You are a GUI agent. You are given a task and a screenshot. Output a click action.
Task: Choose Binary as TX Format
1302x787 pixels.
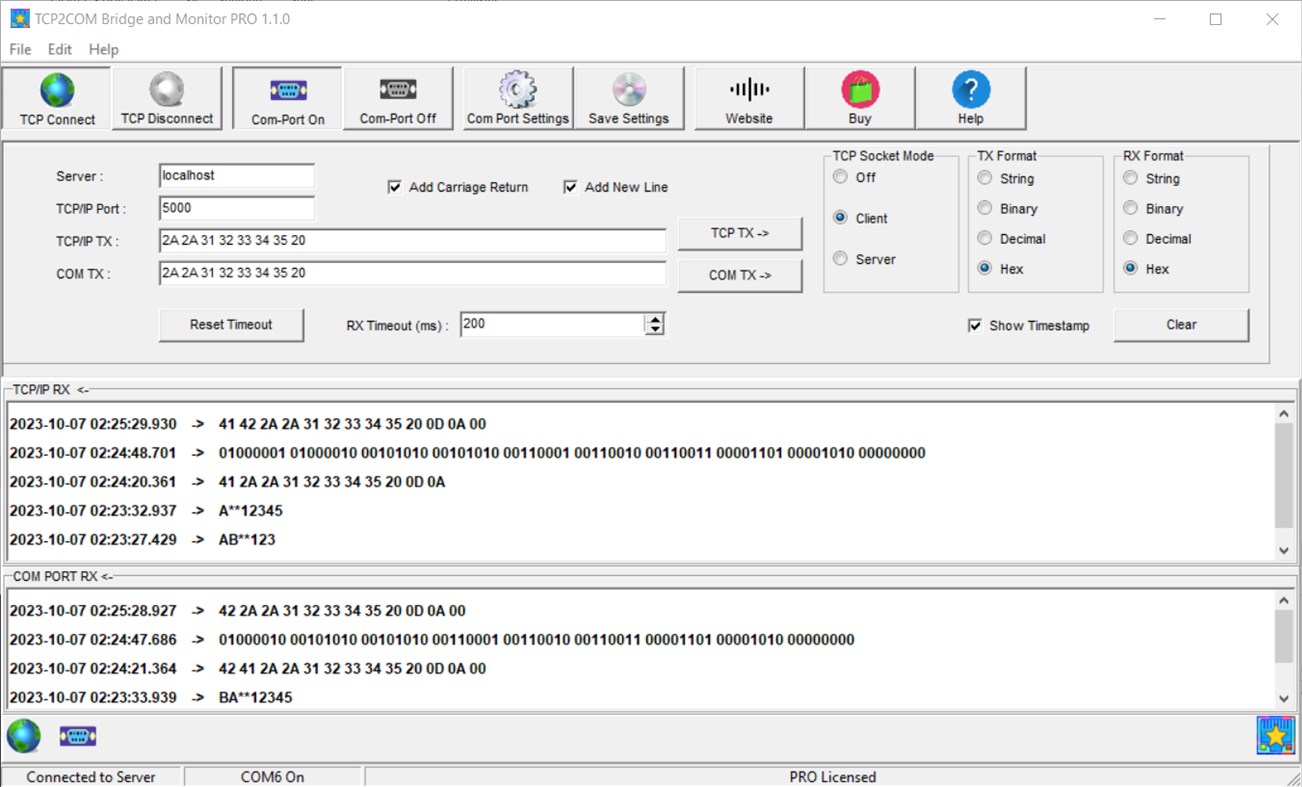pyautogui.click(x=984, y=208)
